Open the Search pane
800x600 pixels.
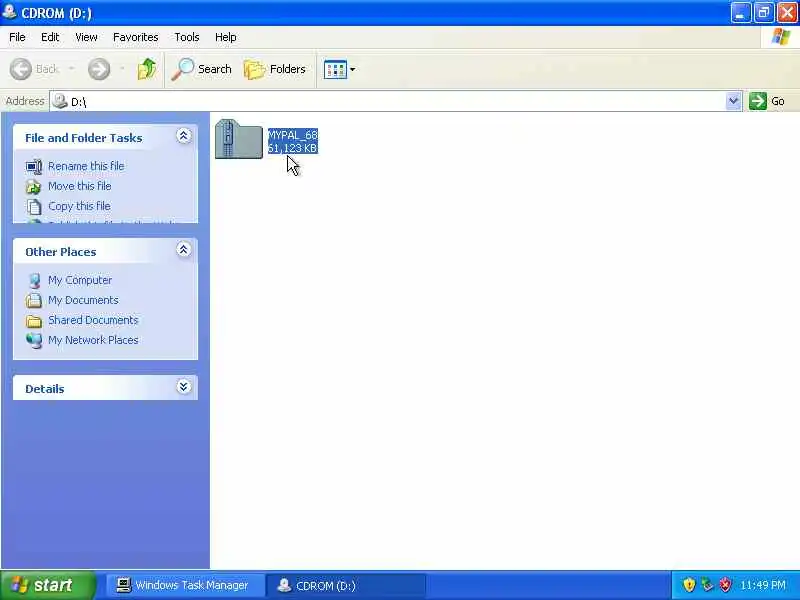point(202,69)
